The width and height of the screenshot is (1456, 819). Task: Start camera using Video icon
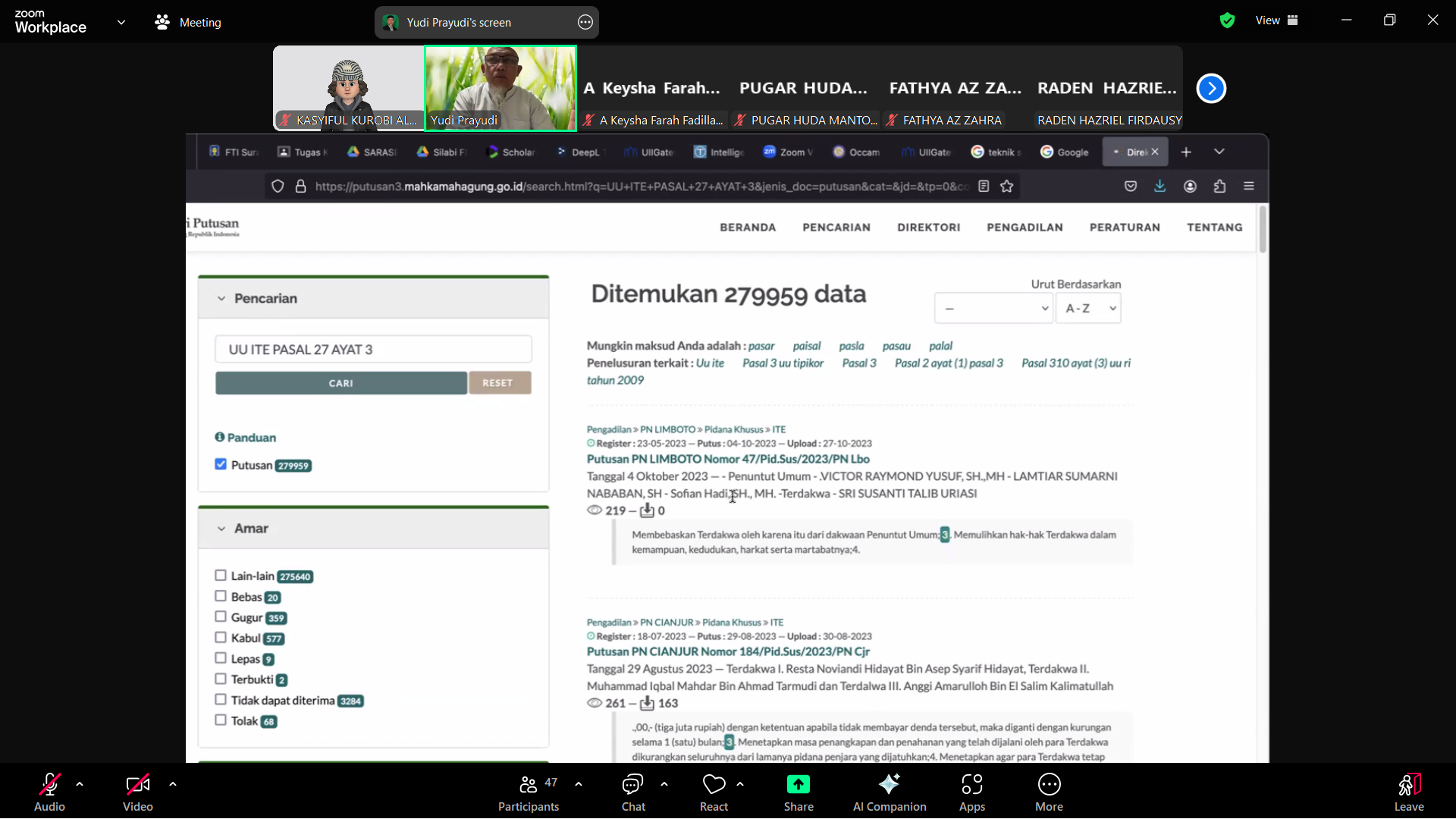click(137, 784)
